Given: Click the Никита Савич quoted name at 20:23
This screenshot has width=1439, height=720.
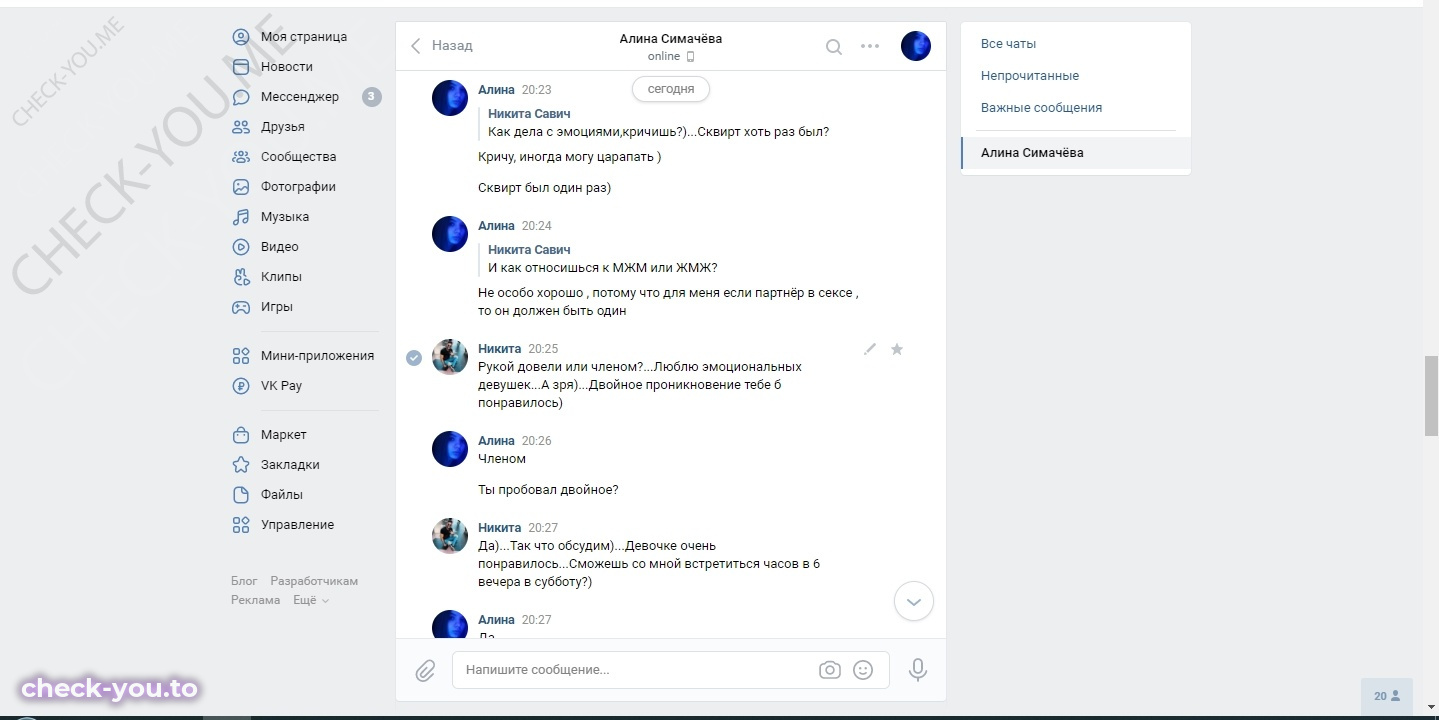Looking at the screenshot, I should [529, 114].
